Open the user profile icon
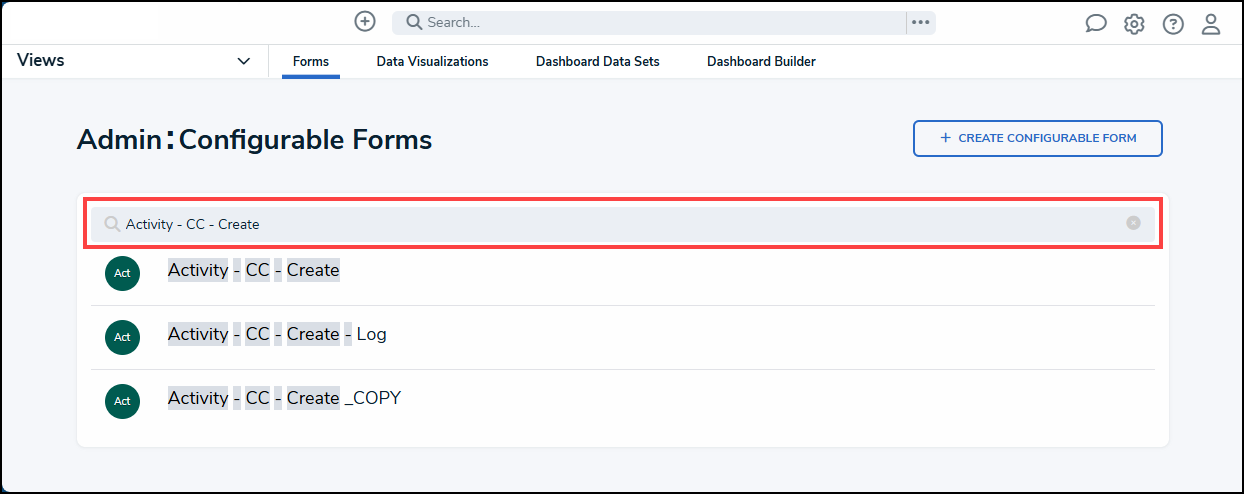The width and height of the screenshot is (1244, 494). [x=1211, y=24]
